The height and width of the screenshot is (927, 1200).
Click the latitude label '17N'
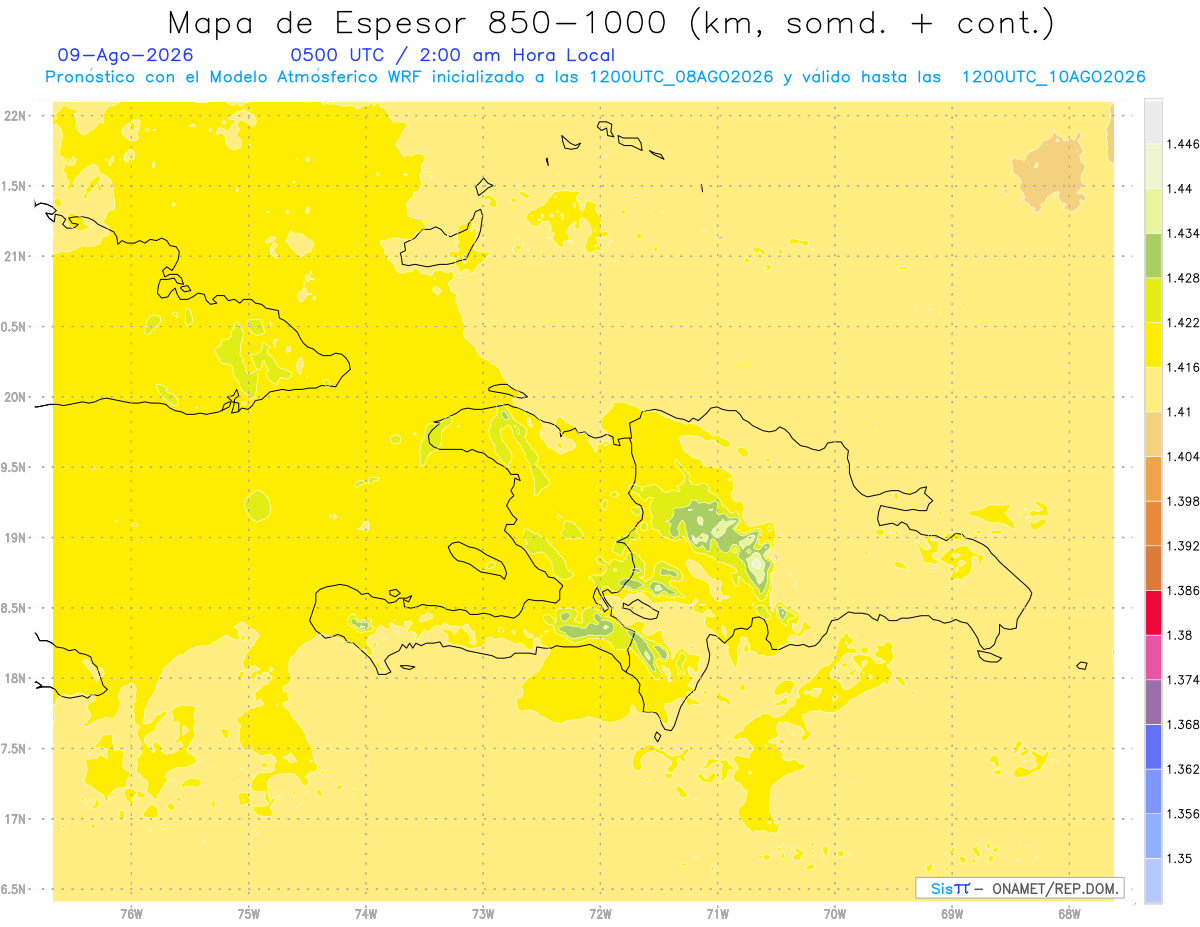pyautogui.click(x=16, y=819)
